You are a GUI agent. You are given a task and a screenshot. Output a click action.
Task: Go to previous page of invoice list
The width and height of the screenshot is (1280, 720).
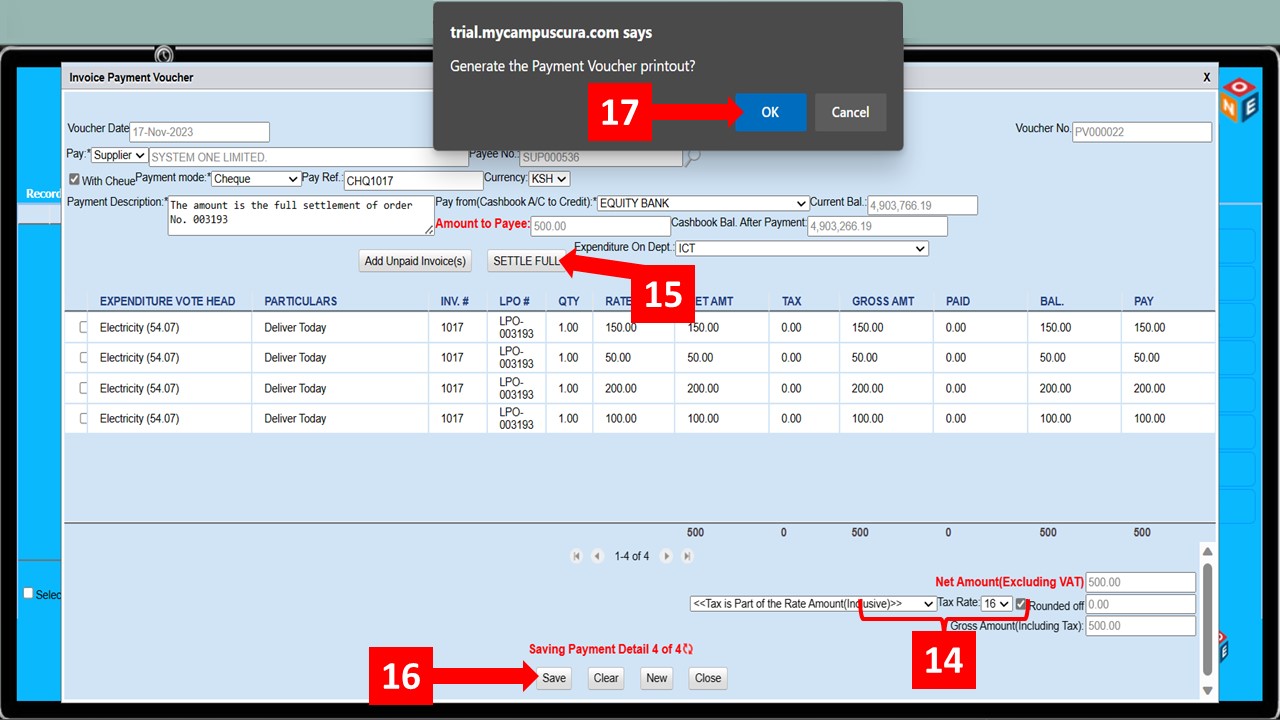[x=597, y=556]
